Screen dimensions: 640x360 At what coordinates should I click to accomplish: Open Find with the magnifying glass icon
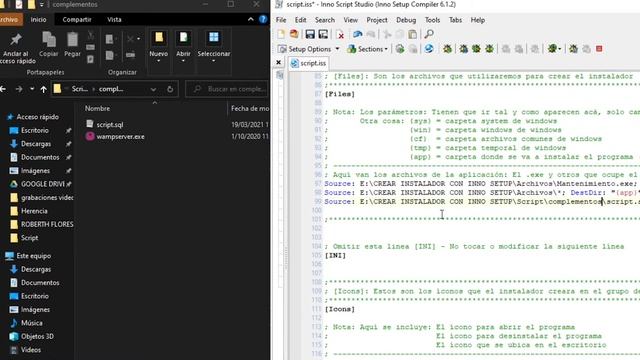click(x=429, y=34)
